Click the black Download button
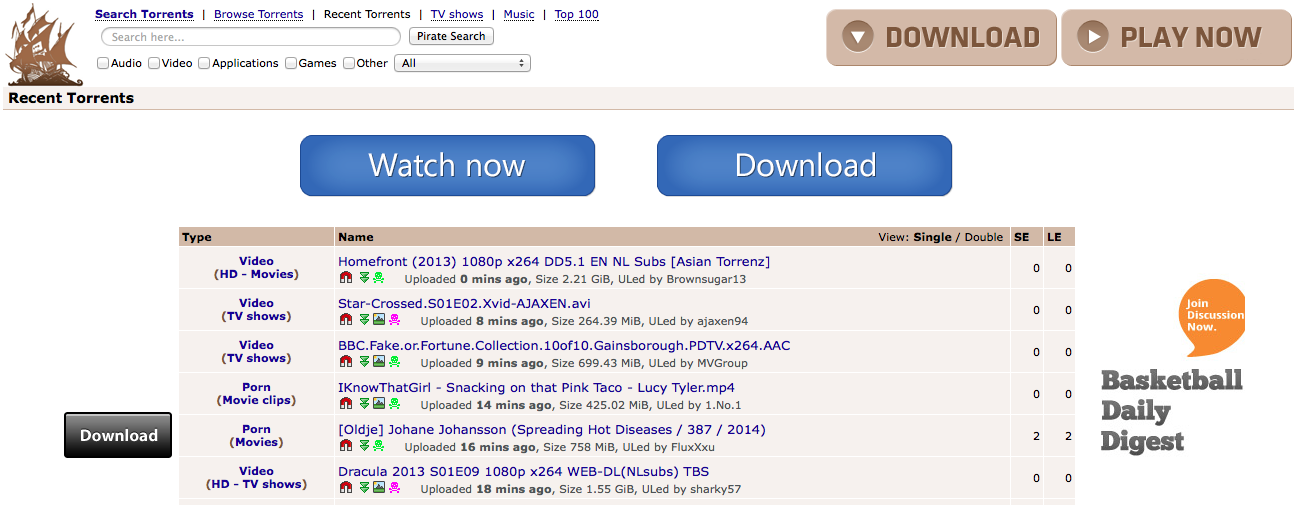The height and width of the screenshot is (505, 1302). pyautogui.click(x=118, y=435)
